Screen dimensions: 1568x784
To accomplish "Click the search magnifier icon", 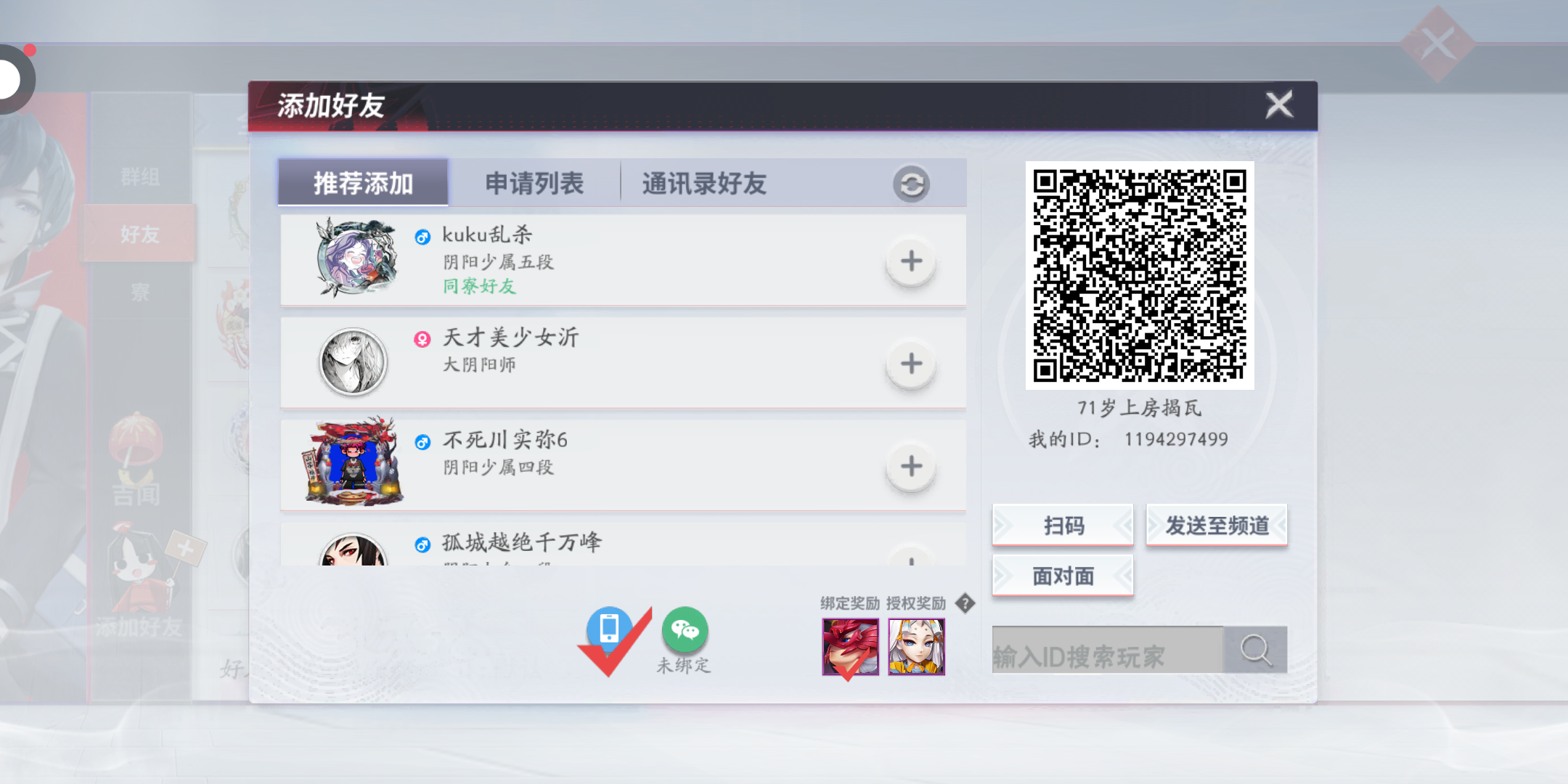I will (1255, 650).
